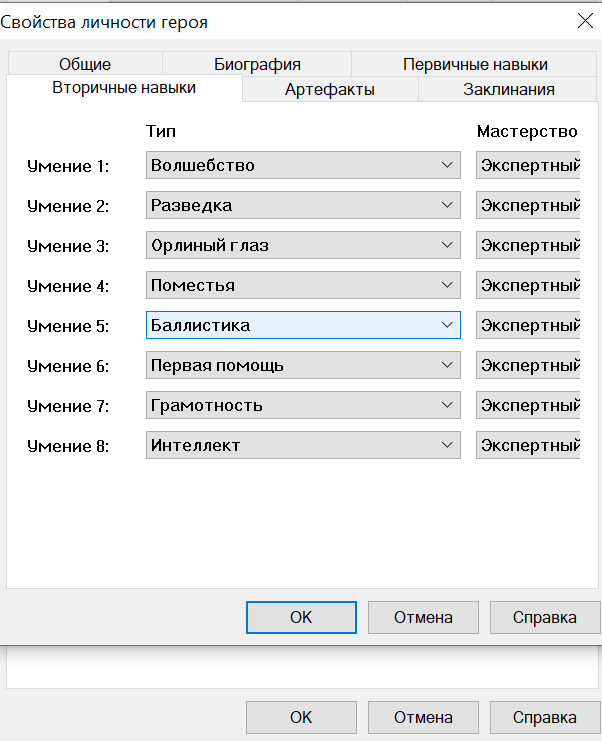Click the dialog title Свойства личности героя

click(x=104, y=22)
